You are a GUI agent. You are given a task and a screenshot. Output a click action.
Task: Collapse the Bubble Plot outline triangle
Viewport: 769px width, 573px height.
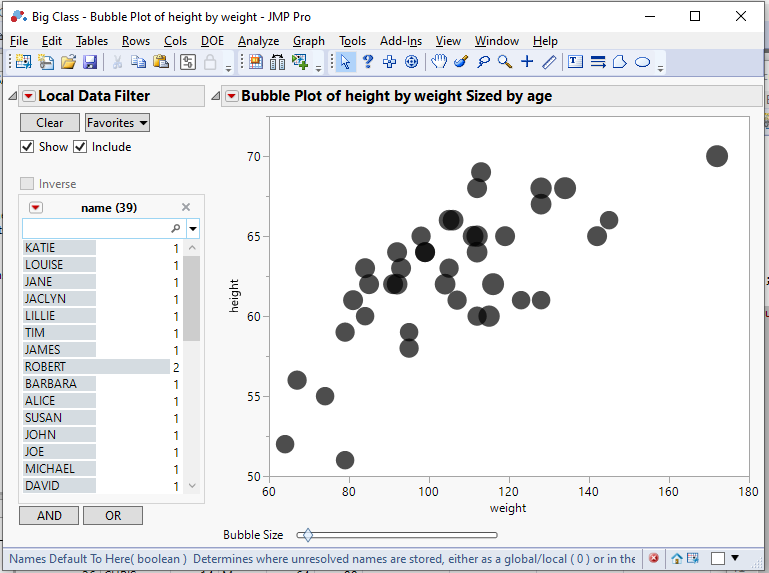tap(215, 96)
